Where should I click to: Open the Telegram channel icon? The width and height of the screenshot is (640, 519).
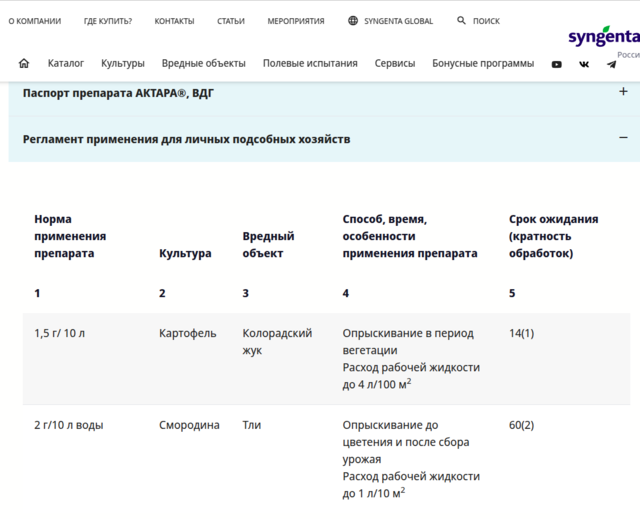611,64
